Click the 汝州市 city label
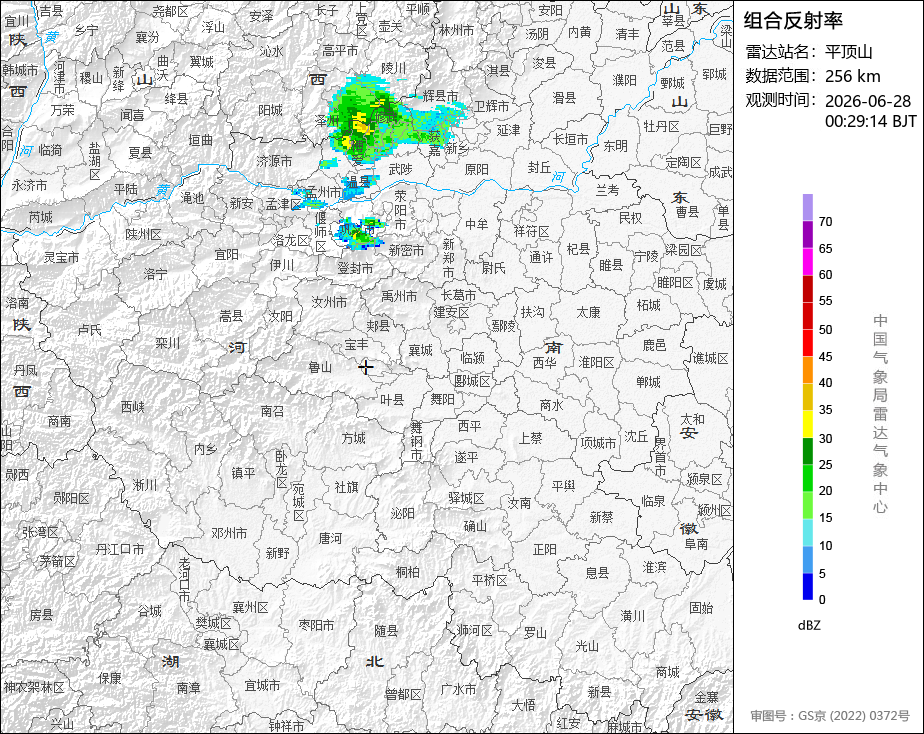 pos(329,302)
